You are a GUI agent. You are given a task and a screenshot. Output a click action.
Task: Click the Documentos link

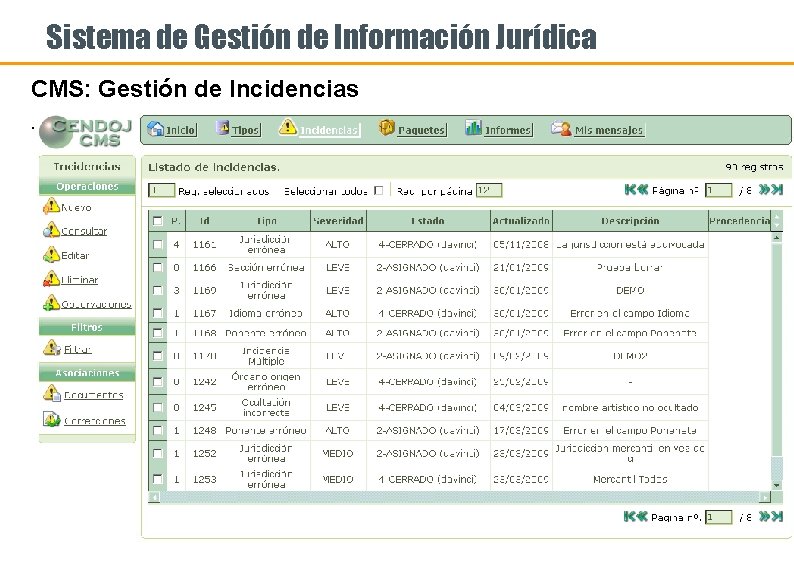[x=94, y=395]
